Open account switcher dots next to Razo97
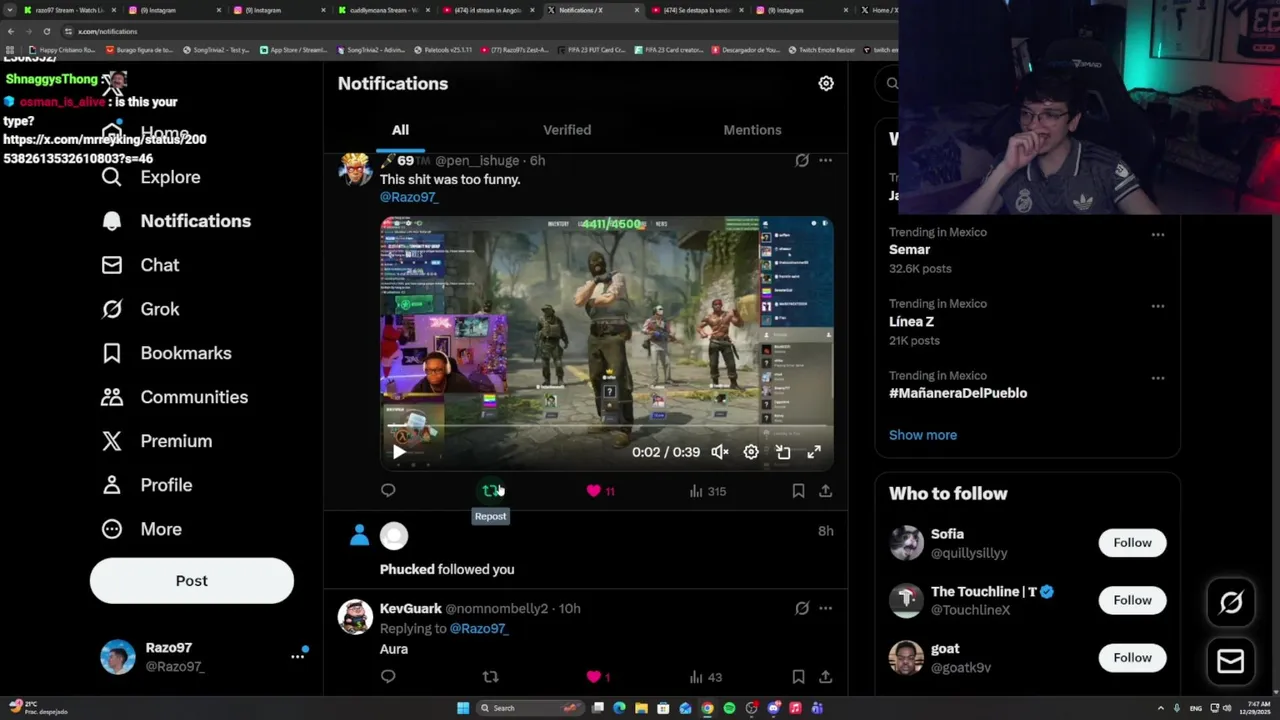Screen dimensions: 1280x720 298,656
